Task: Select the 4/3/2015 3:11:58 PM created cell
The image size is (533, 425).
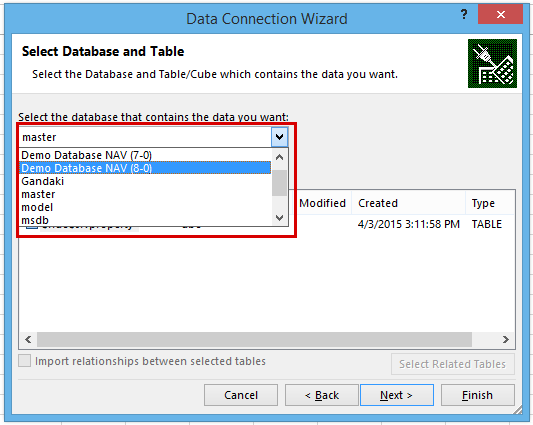Action: (409, 224)
